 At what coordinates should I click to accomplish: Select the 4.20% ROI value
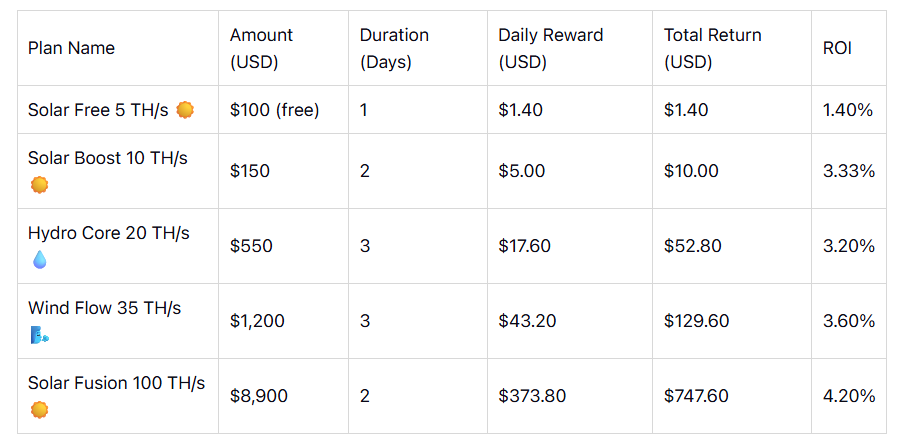coord(848,396)
